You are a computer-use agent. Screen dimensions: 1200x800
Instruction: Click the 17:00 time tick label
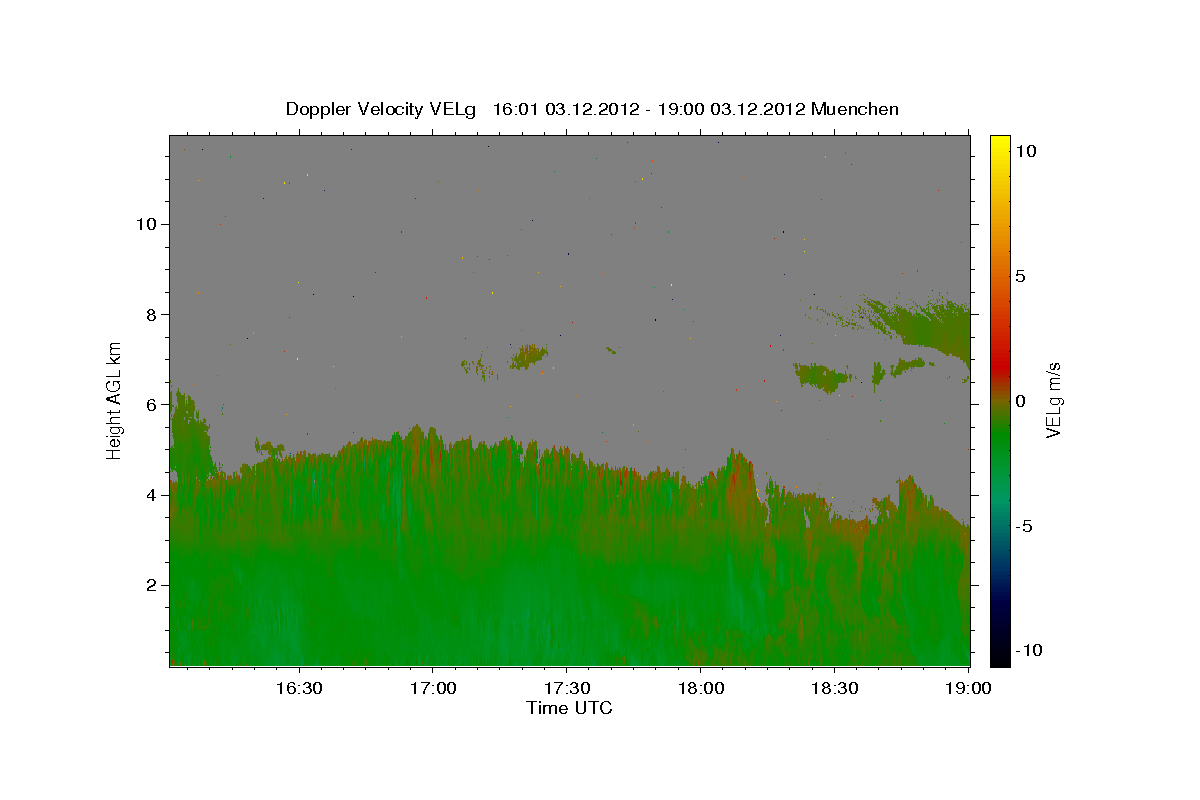[432, 688]
